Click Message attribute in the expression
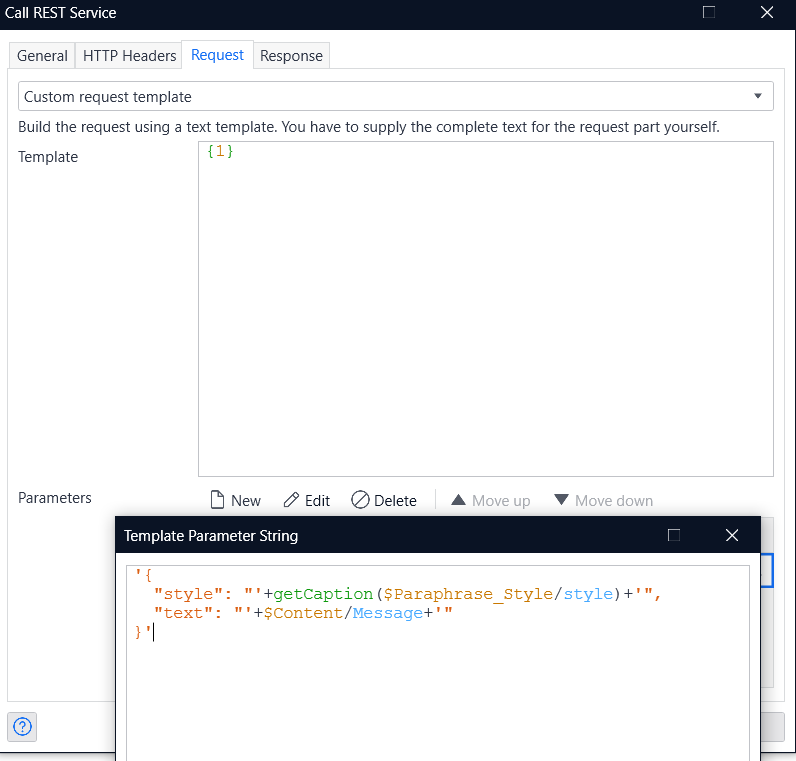This screenshot has width=796, height=761. coord(388,613)
